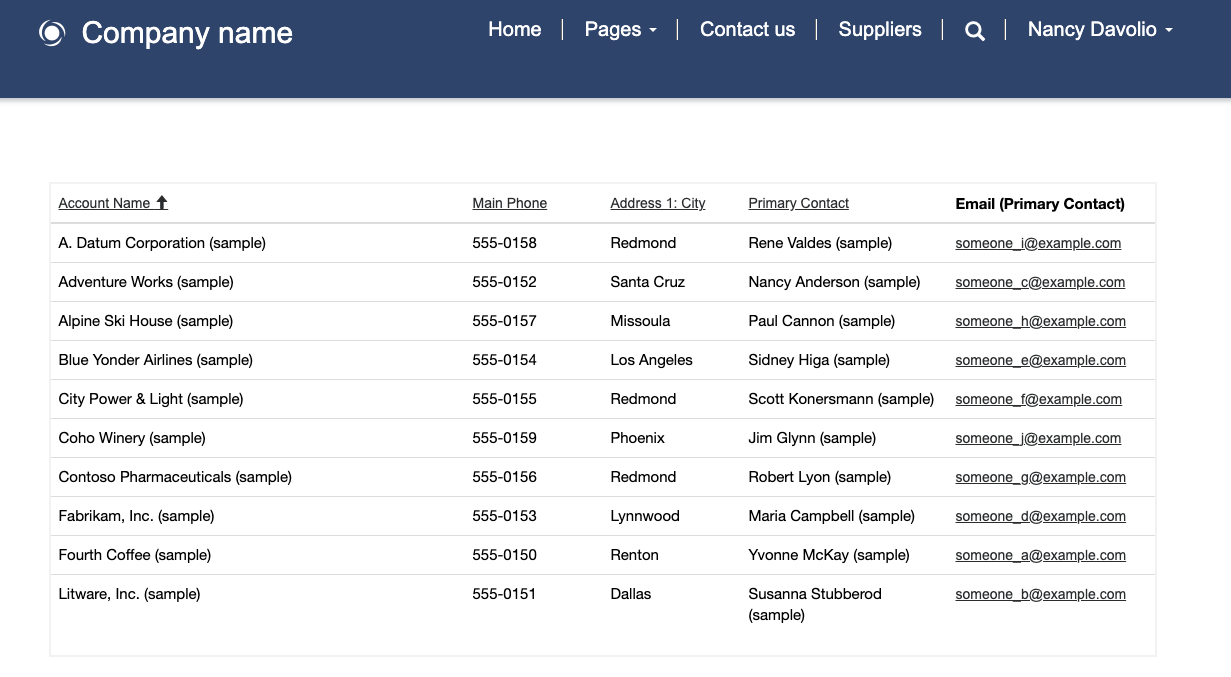Sort the table by Main Phone
The image size is (1231, 677).
pyautogui.click(x=509, y=203)
